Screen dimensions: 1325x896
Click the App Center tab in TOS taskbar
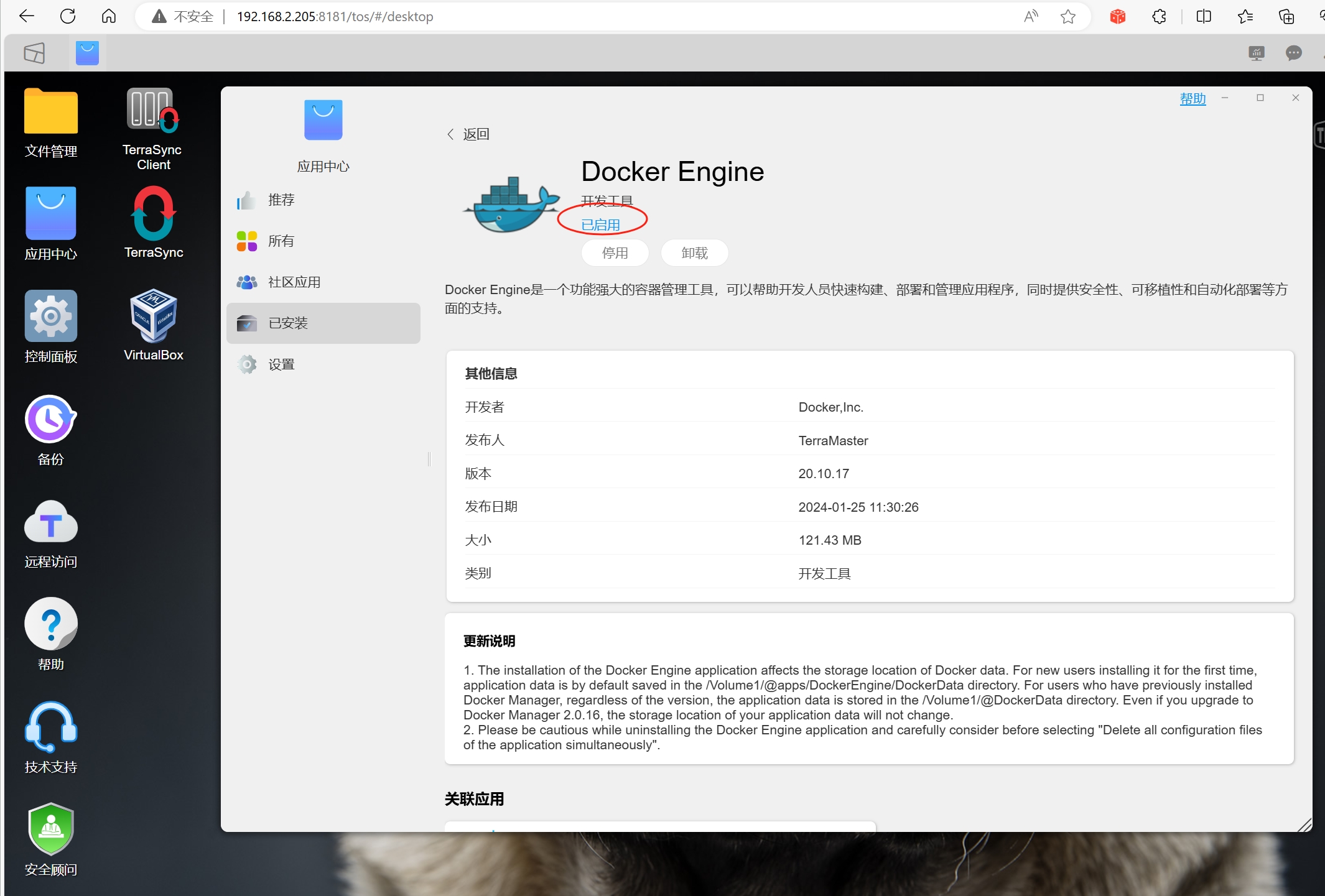tap(87, 53)
